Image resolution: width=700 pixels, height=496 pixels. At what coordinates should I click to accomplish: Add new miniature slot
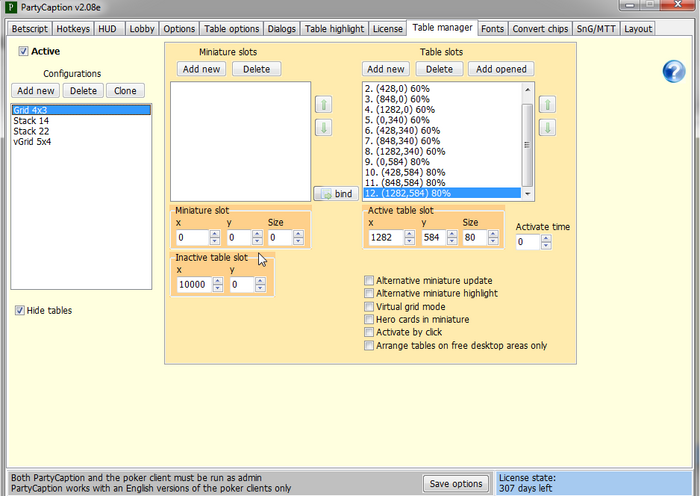coord(201,69)
